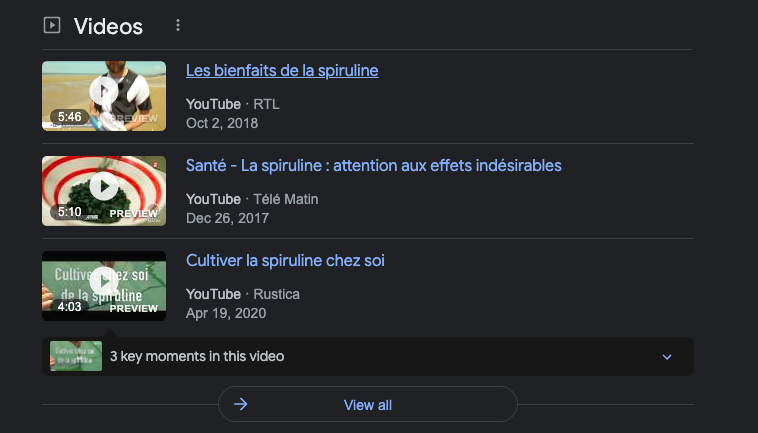Click the 5:10 duration badge on thumbnail
Image resolution: width=758 pixels, height=433 pixels.
point(70,212)
